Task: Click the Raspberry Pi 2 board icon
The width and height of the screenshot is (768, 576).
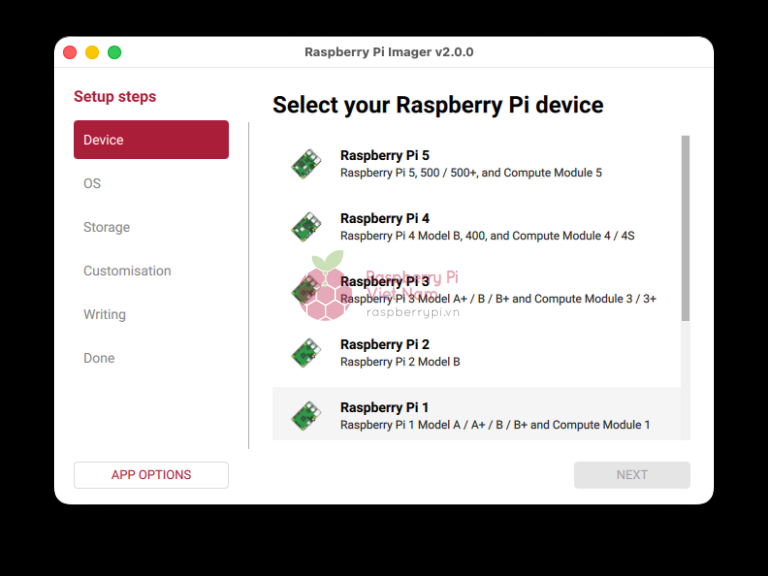Action: click(x=306, y=353)
